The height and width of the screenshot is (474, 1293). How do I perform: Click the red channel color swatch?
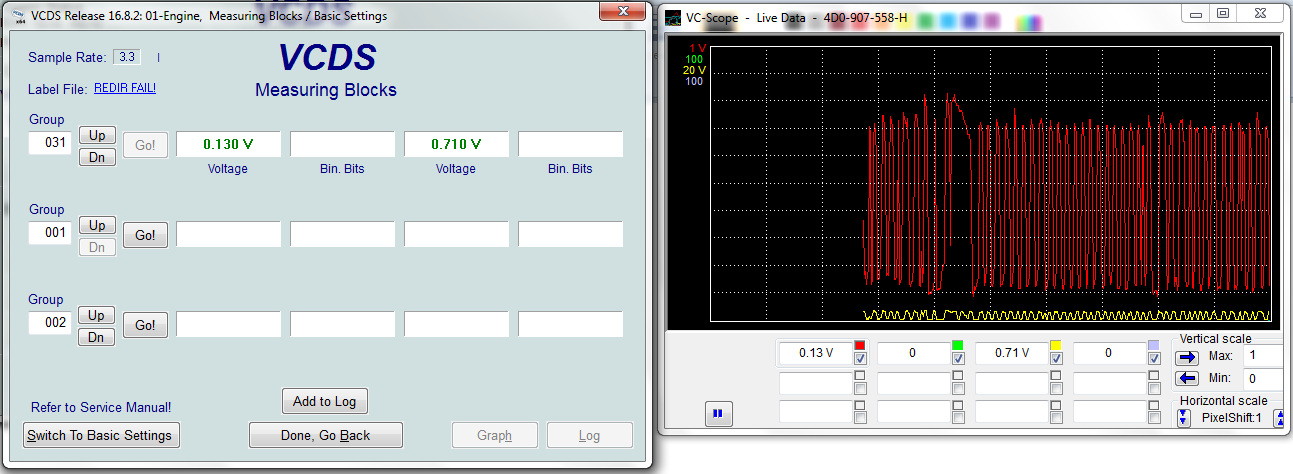click(x=860, y=345)
